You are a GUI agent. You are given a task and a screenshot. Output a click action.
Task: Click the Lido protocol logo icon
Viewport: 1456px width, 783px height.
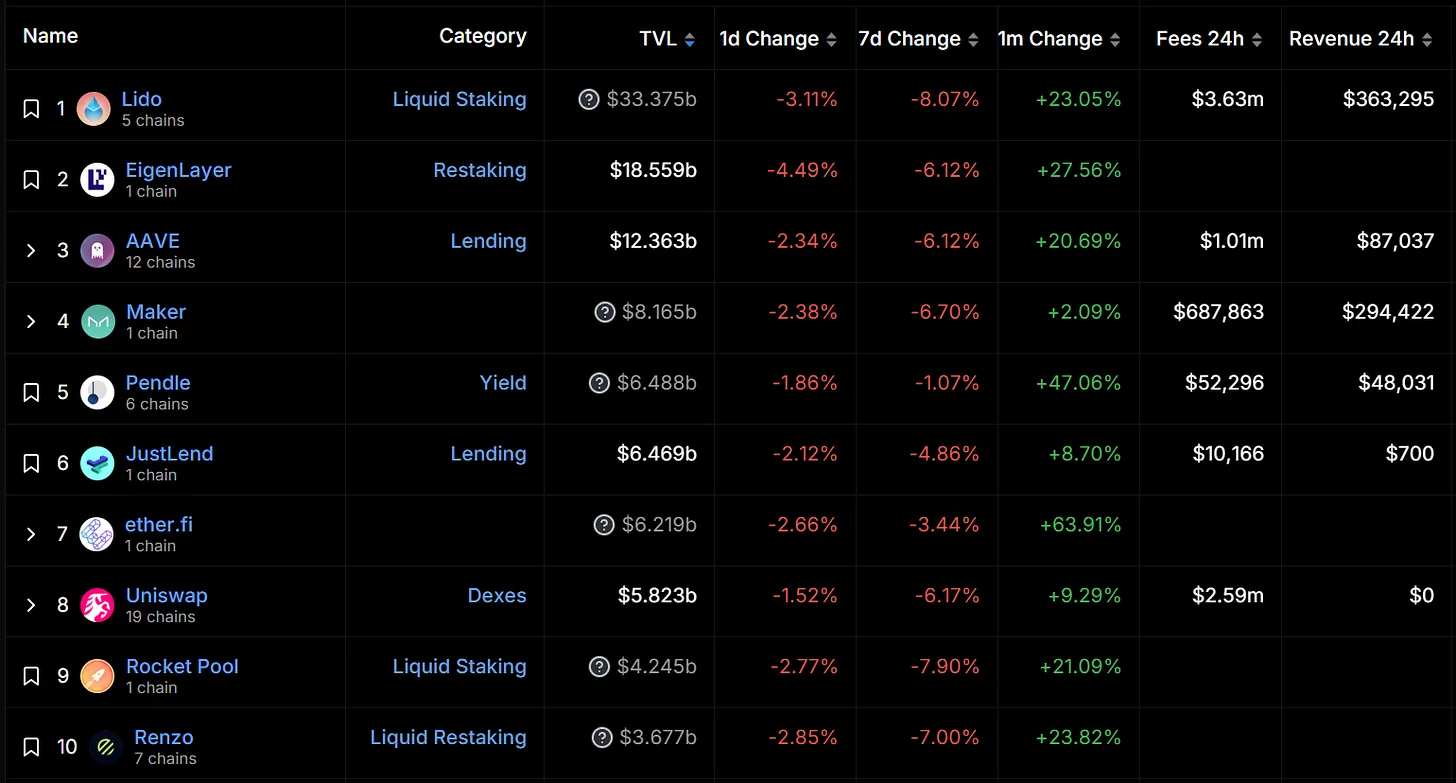(94, 109)
